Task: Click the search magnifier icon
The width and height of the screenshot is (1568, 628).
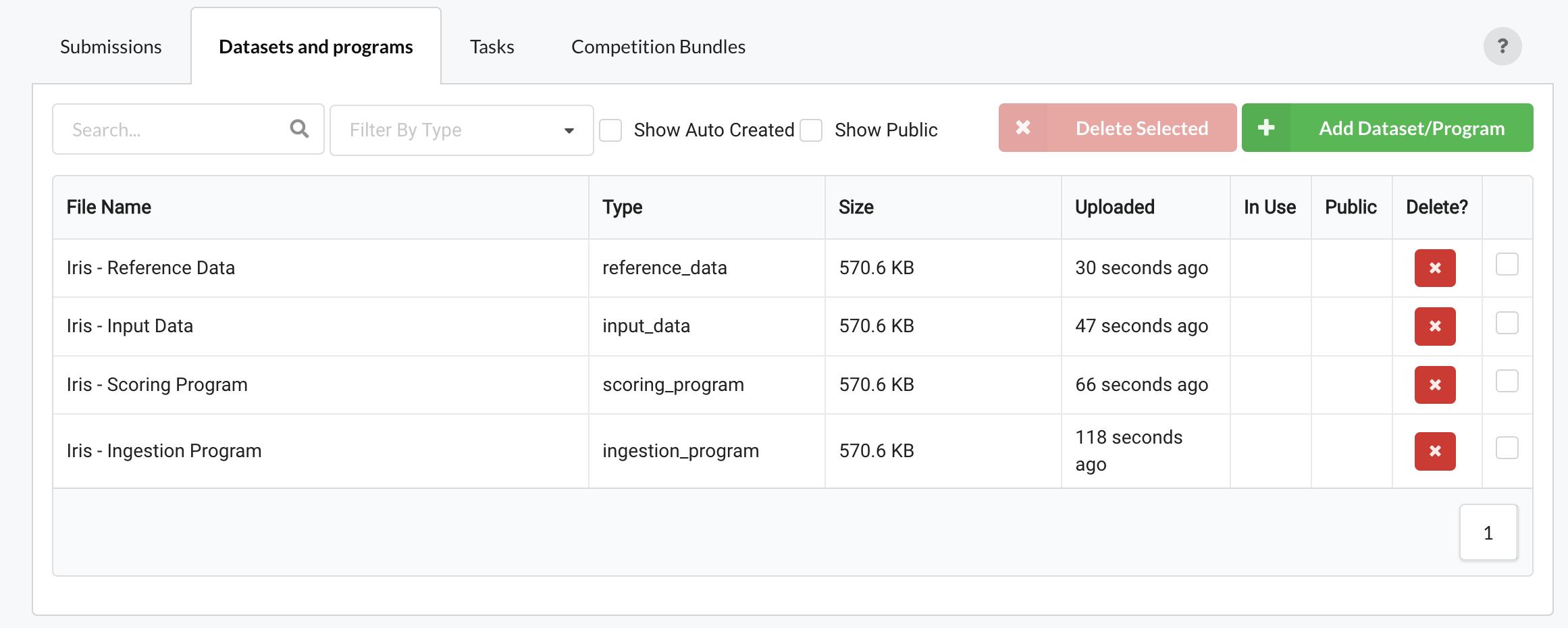Action: (x=299, y=129)
